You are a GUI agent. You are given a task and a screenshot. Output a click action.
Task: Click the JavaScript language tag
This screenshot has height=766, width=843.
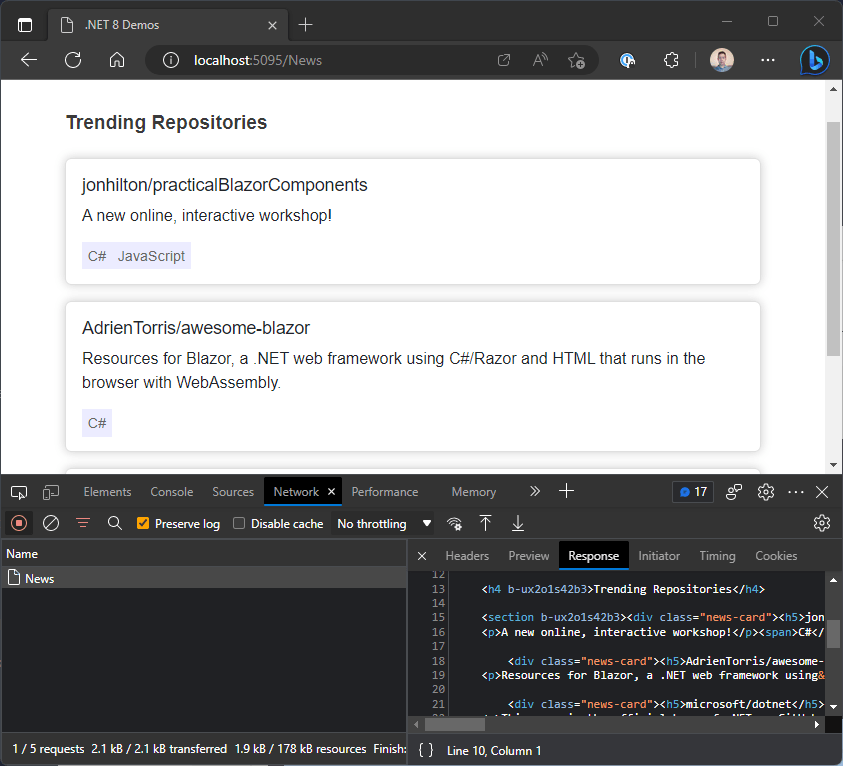[x=151, y=256]
